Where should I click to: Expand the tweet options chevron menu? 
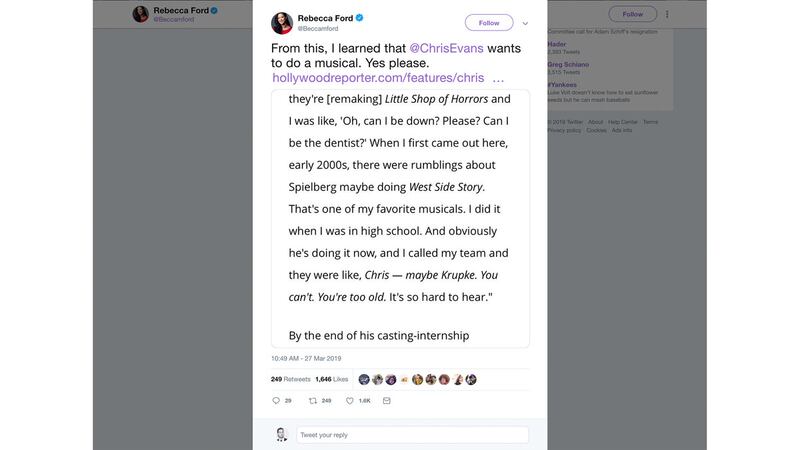[x=525, y=23]
